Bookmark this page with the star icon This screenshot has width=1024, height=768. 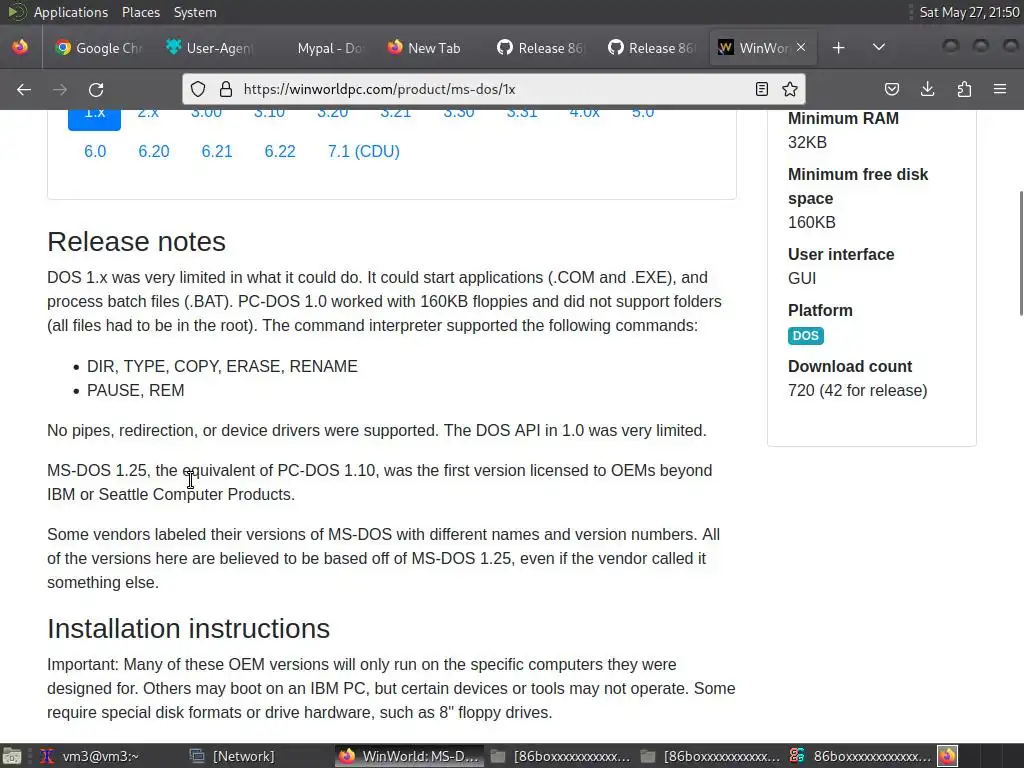pyautogui.click(x=790, y=89)
